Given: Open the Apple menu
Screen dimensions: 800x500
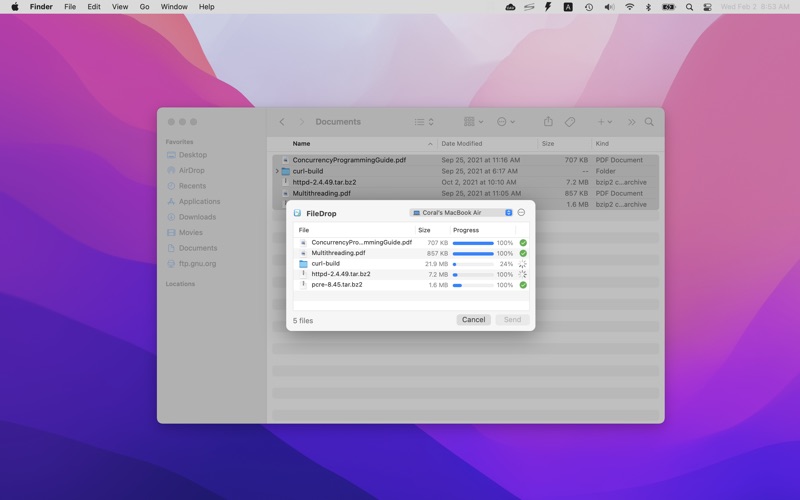Looking at the screenshot, I should click(15, 7).
